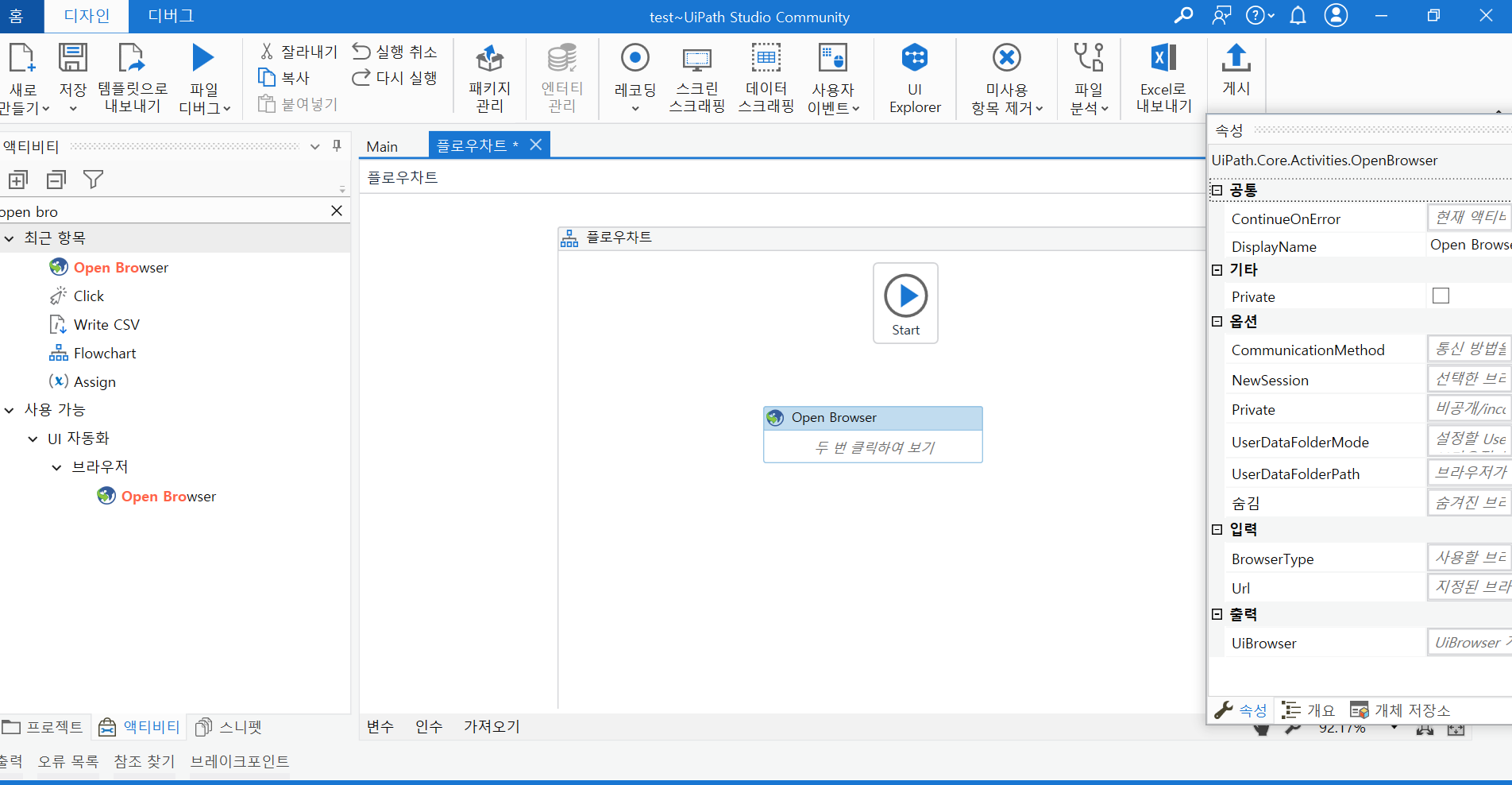1512x785 pixels.
Task: Clear the 'open bro' search box
Action: 337,211
